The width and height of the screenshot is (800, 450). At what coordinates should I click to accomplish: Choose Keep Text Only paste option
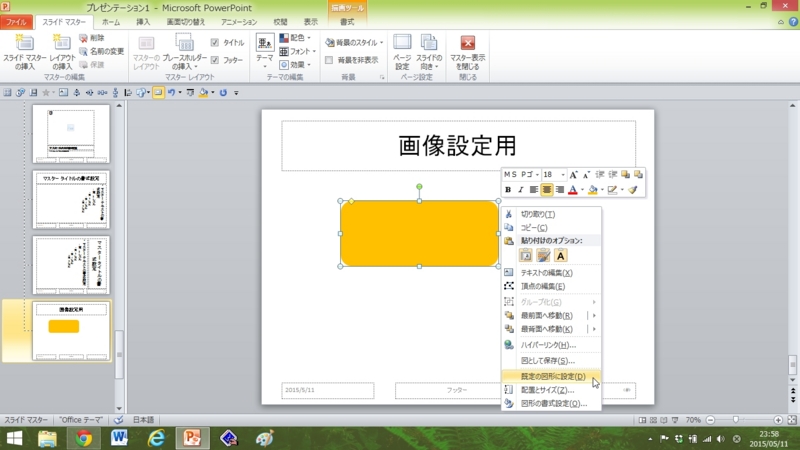coord(560,256)
